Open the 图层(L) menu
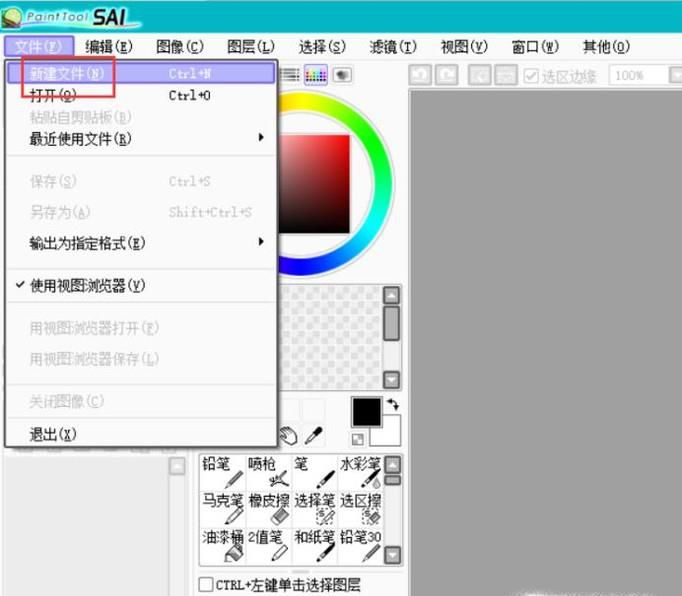Viewport: 682px width, 596px height. pyautogui.click(x=251, y=47)
